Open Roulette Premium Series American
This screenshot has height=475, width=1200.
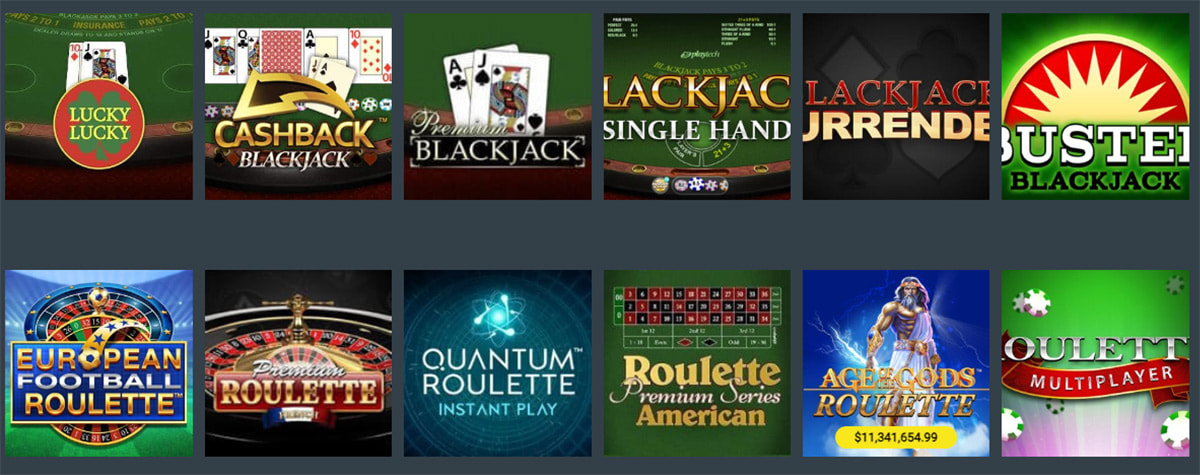pyautogui.click(x=697, y=363)
